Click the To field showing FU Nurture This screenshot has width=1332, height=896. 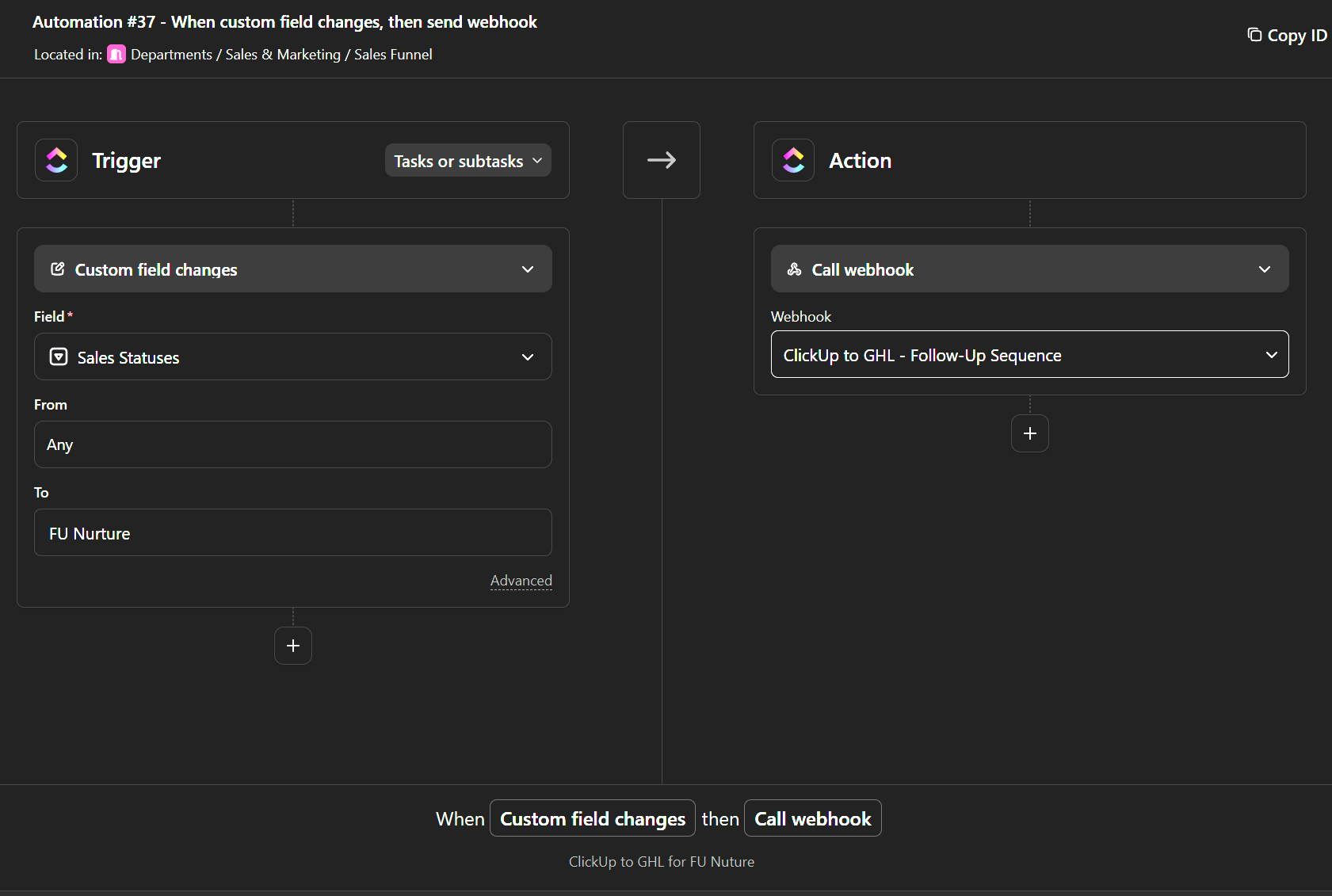point(293,532)
